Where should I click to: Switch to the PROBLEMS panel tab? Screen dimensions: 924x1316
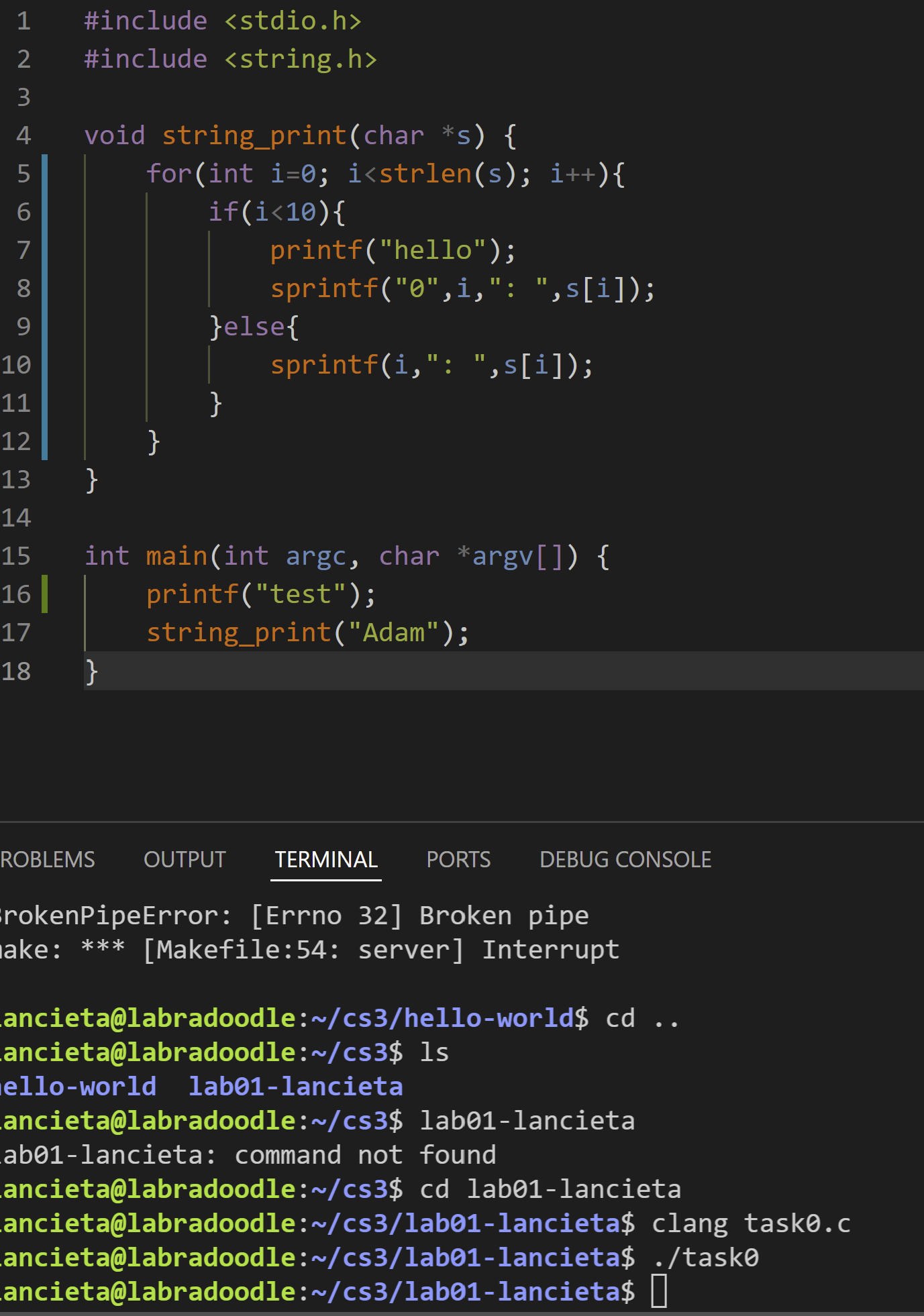click(47, 859)
